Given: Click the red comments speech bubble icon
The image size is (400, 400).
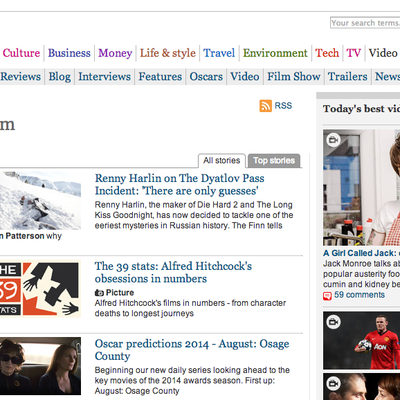Looking at the screenshot, I should [327, 295].
